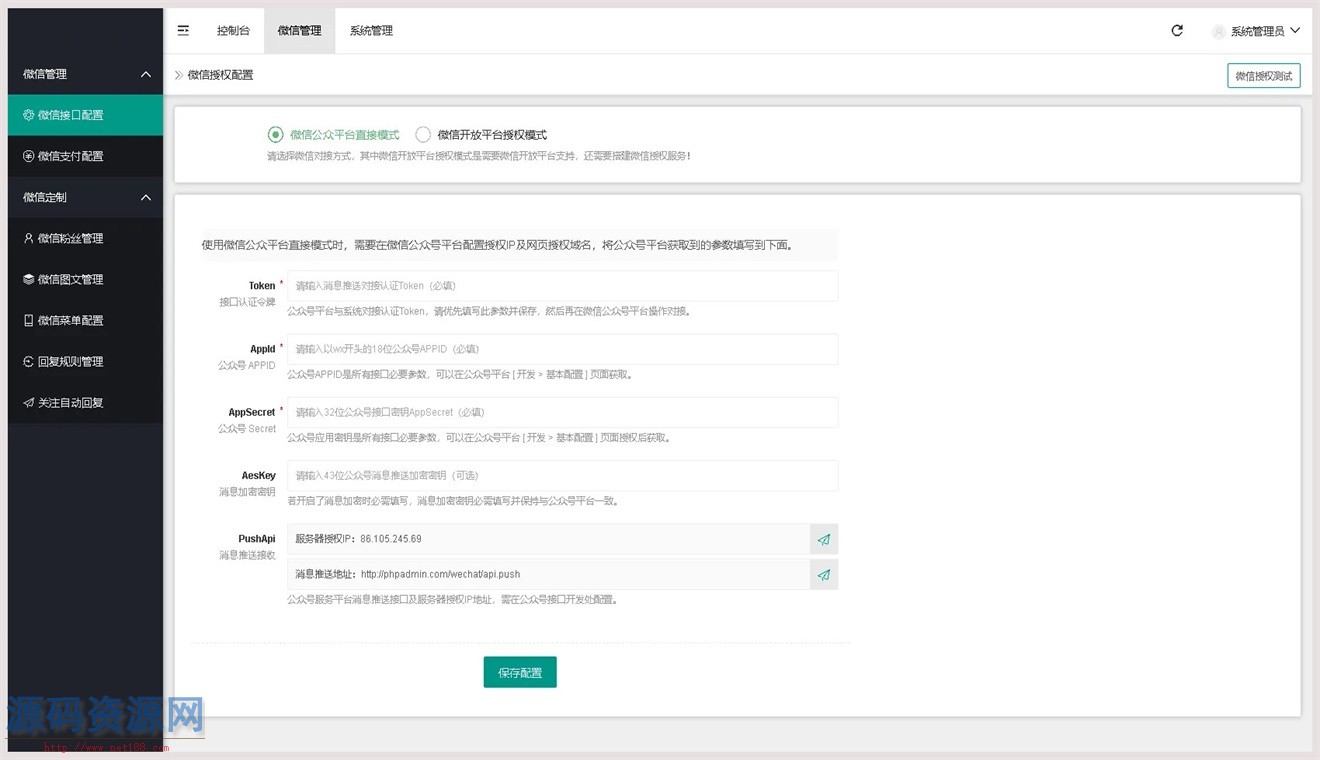
Task: Open 微信支付配置 in the sidebar
Action: point(85,156)
